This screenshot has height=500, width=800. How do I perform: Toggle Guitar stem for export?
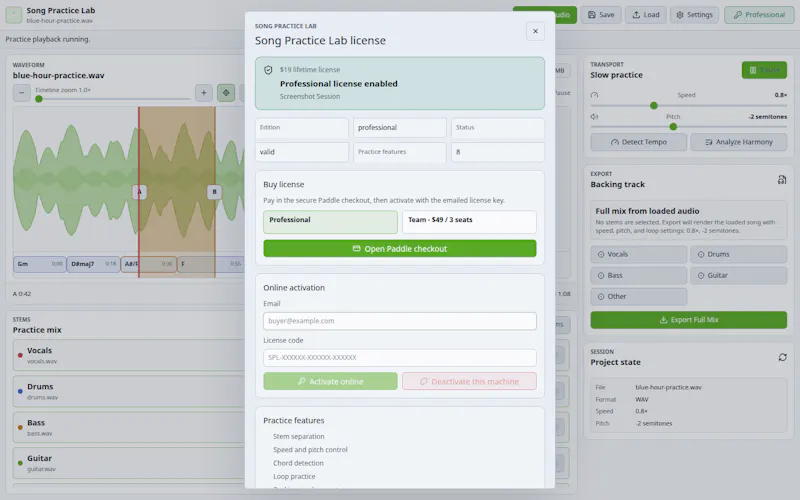click(x=738, y=276)
